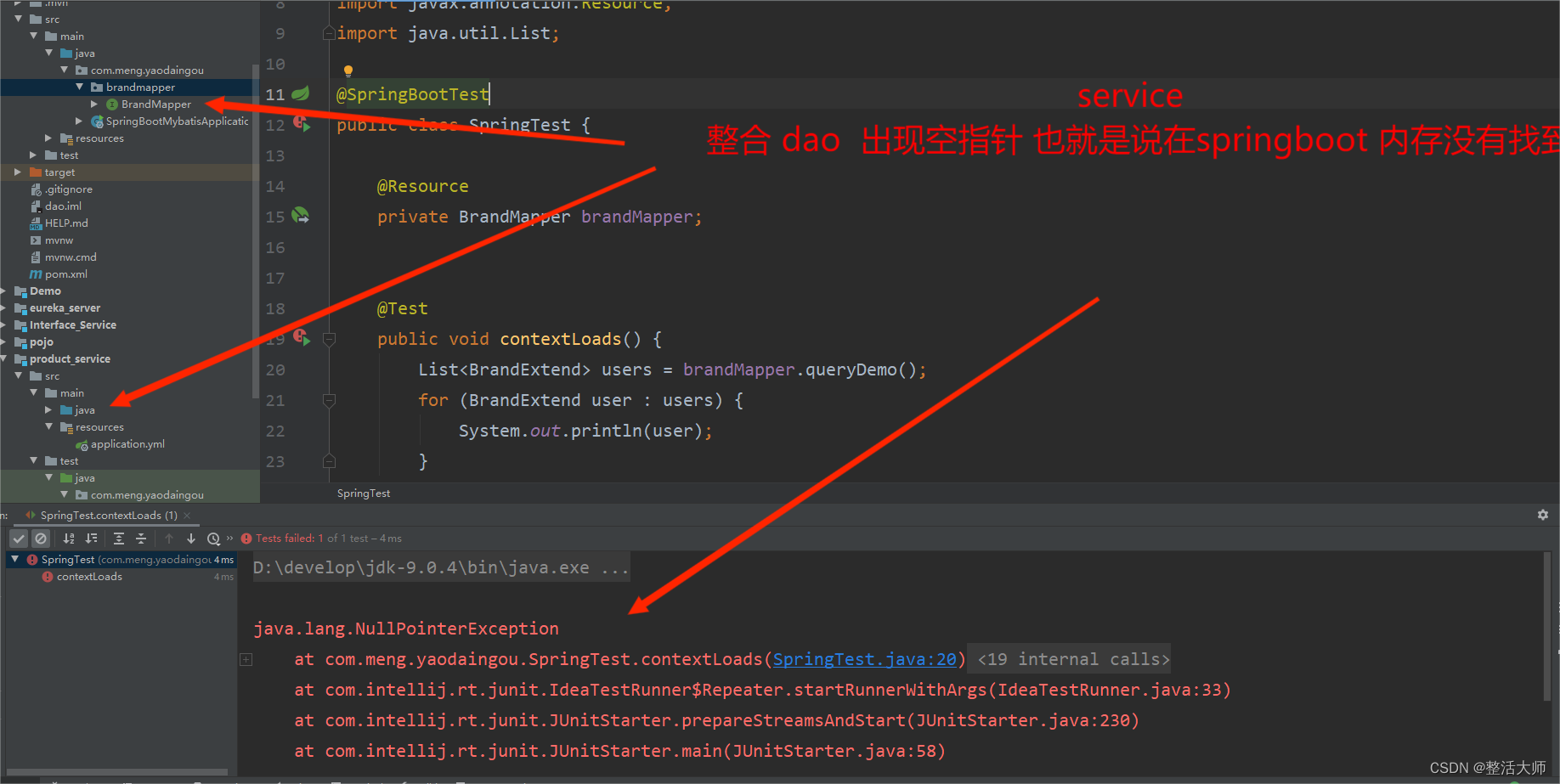Go to previous failed test arrow

[x=169, y=539]
